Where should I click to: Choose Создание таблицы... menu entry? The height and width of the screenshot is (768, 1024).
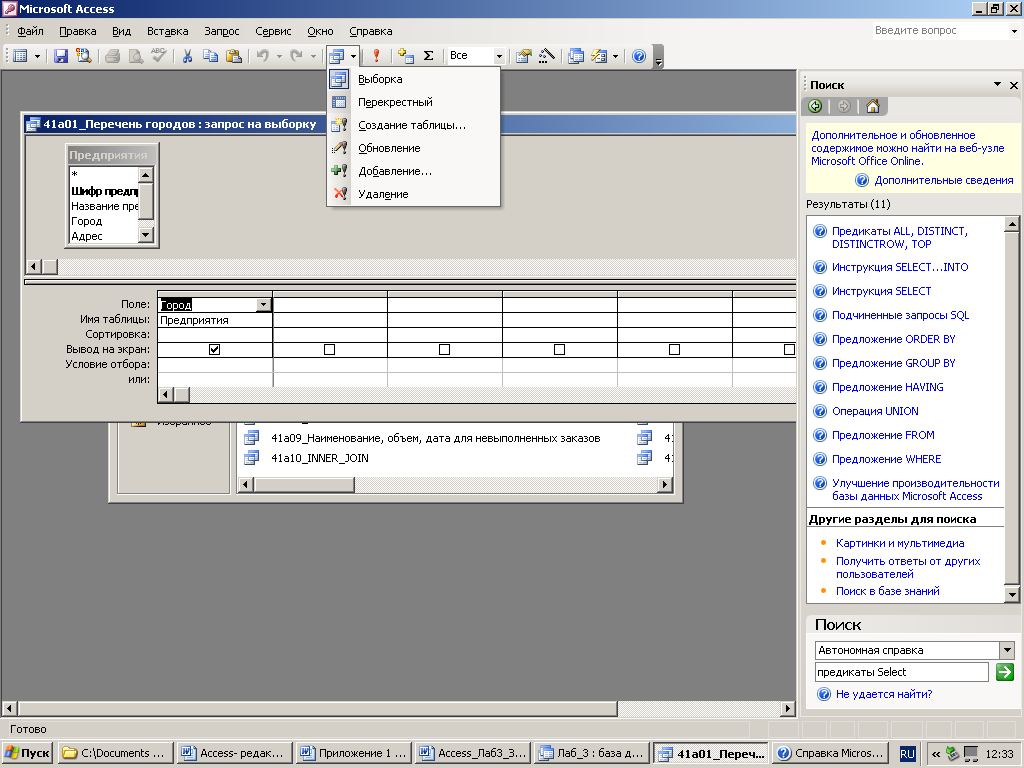(x=413, y=125)
